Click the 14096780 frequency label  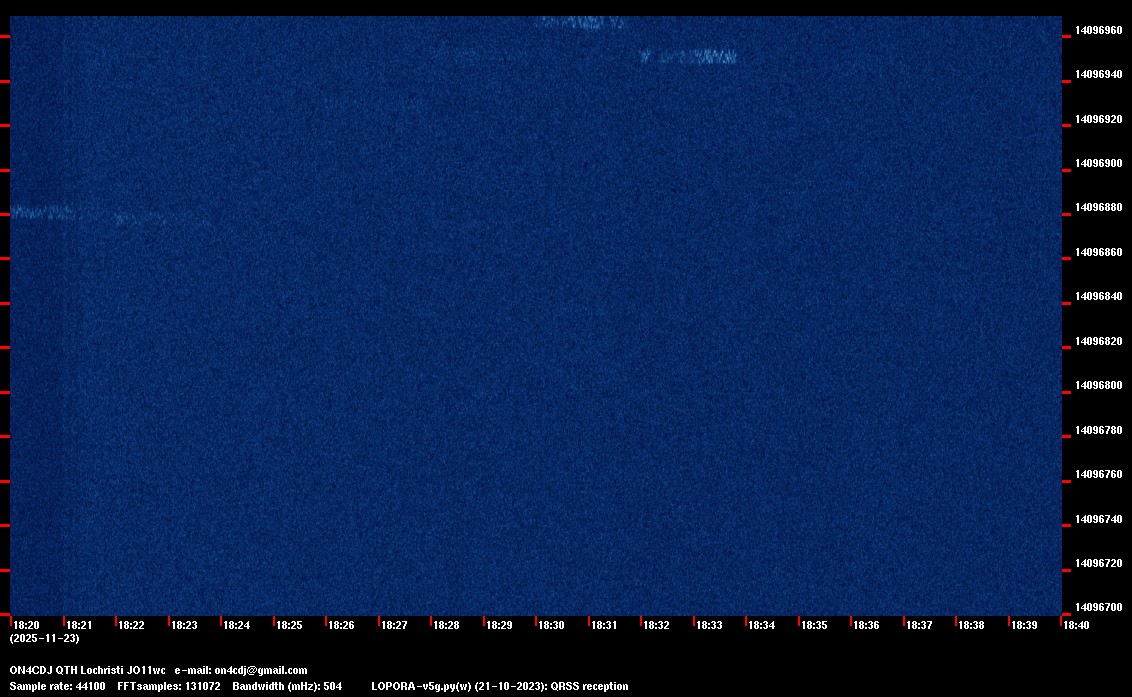tap(1099, 430)
